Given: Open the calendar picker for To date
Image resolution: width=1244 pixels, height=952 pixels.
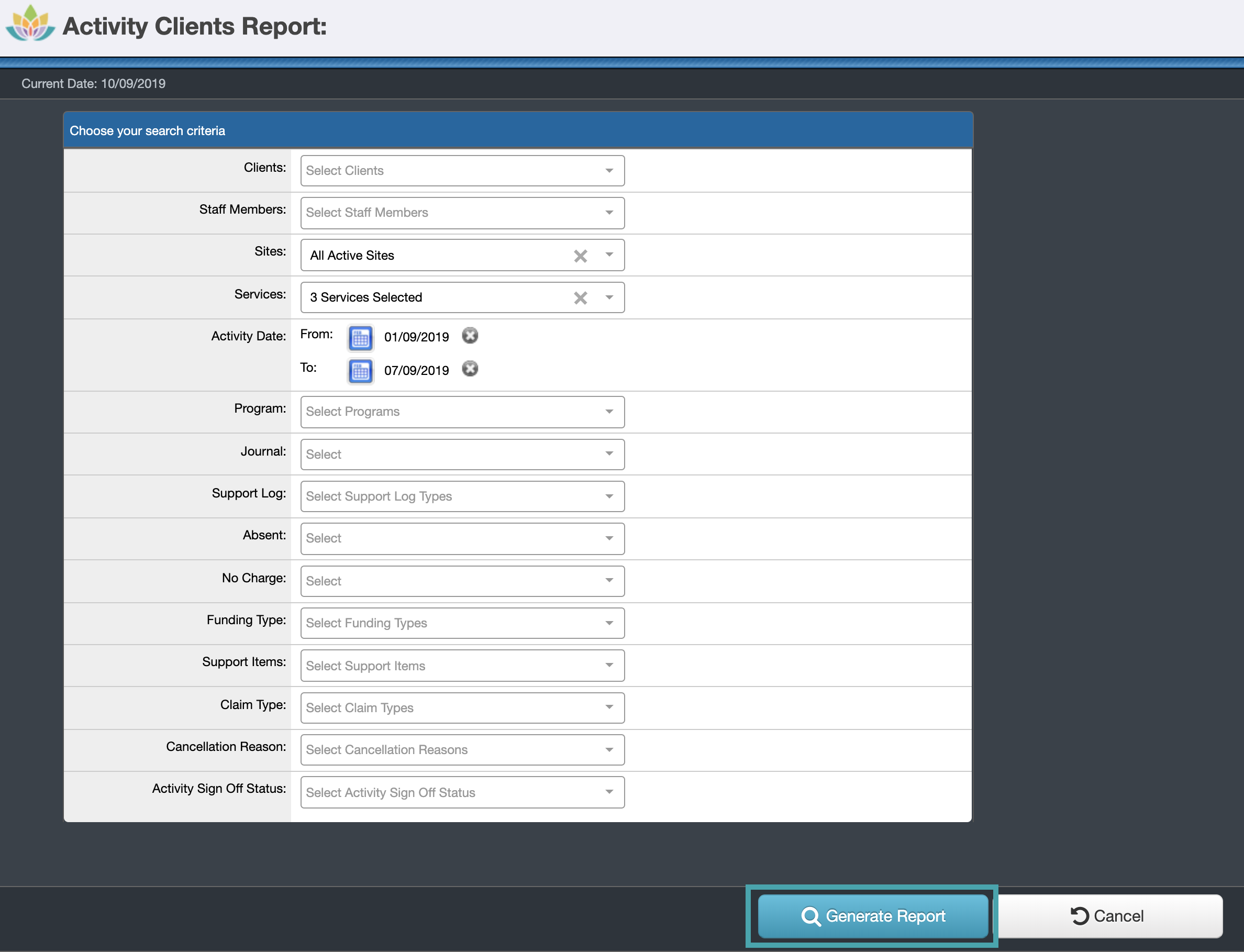Looking at the screenshot, I should 360,371.
